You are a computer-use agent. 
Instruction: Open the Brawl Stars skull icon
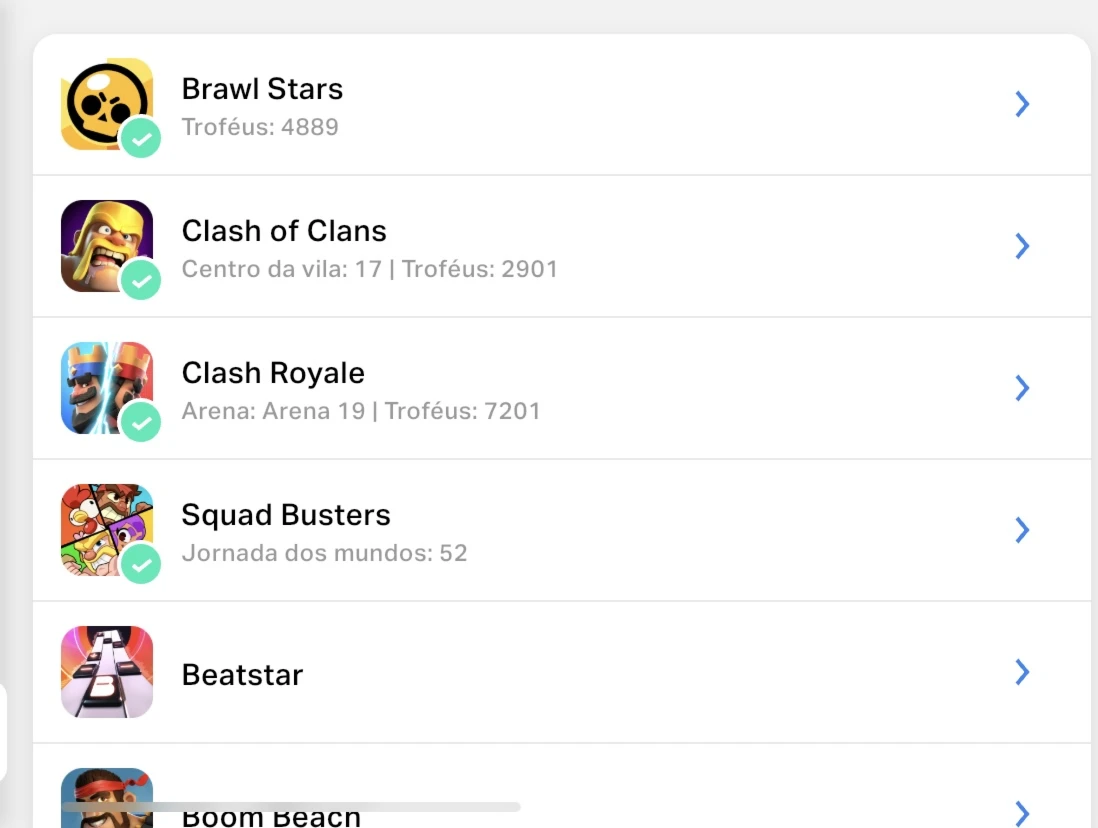[x=106, y=104]
